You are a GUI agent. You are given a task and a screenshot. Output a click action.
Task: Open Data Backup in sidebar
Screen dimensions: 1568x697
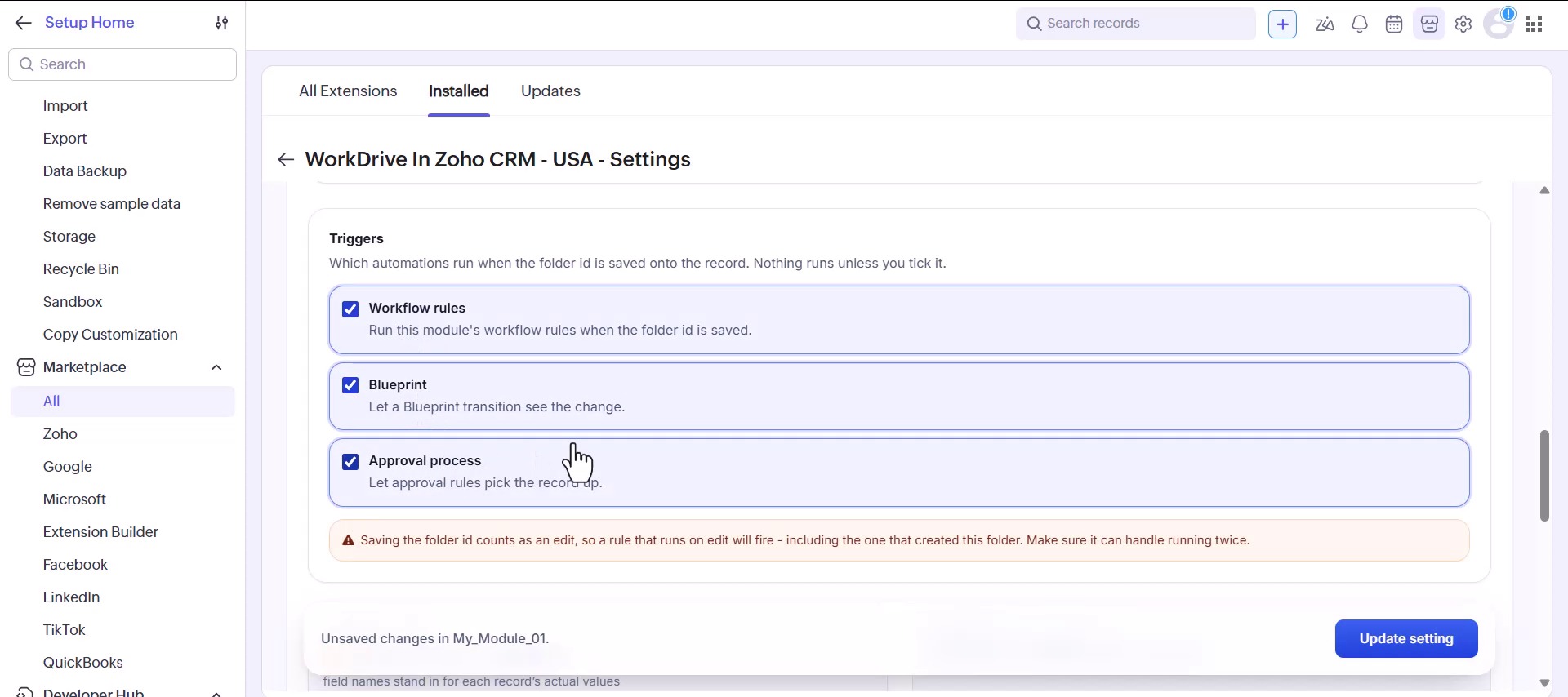[85, 171]
